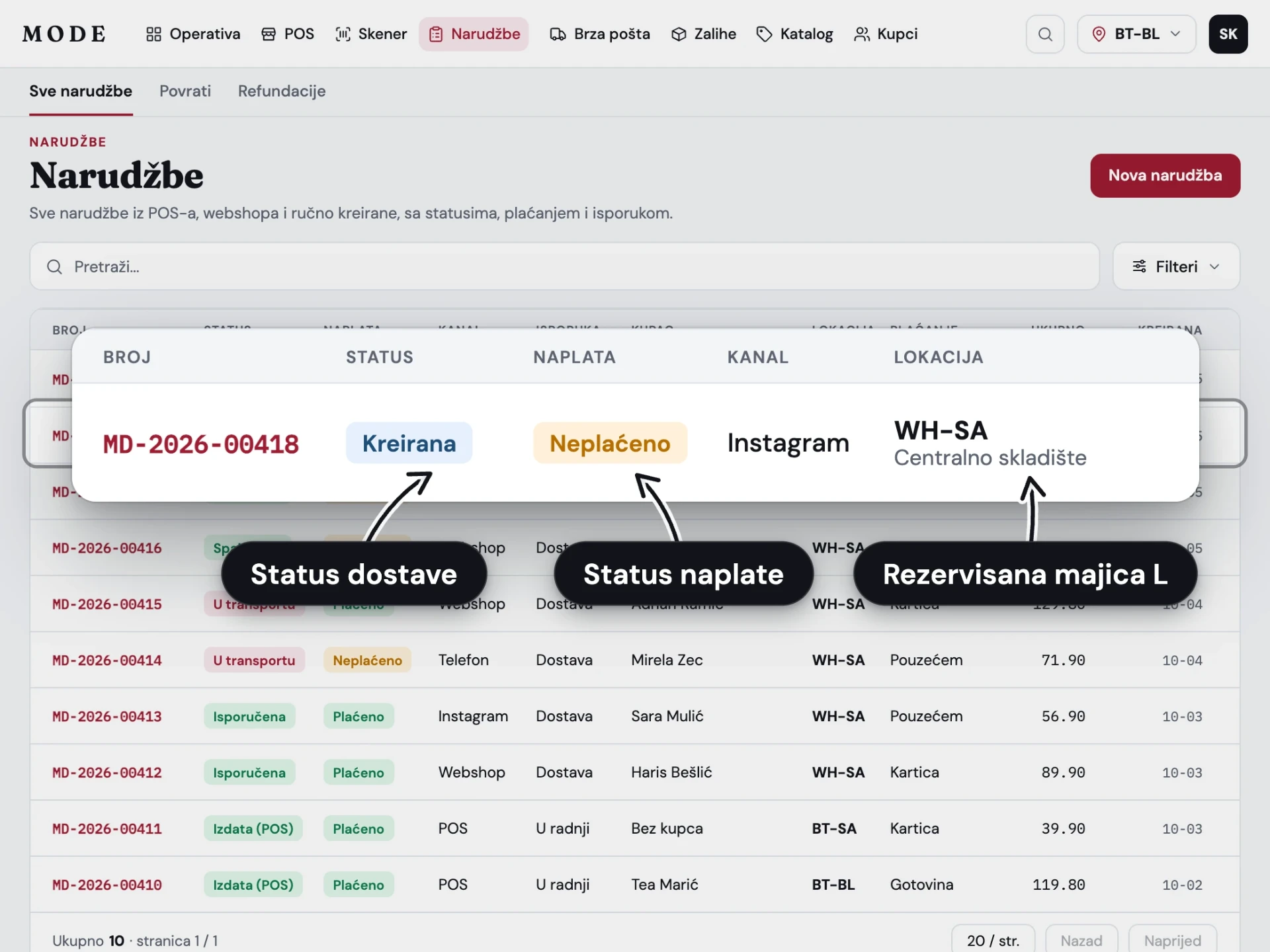Click the Isporučena badge for MD-2026-00413

pyautogui.click(x=249, y=717)
